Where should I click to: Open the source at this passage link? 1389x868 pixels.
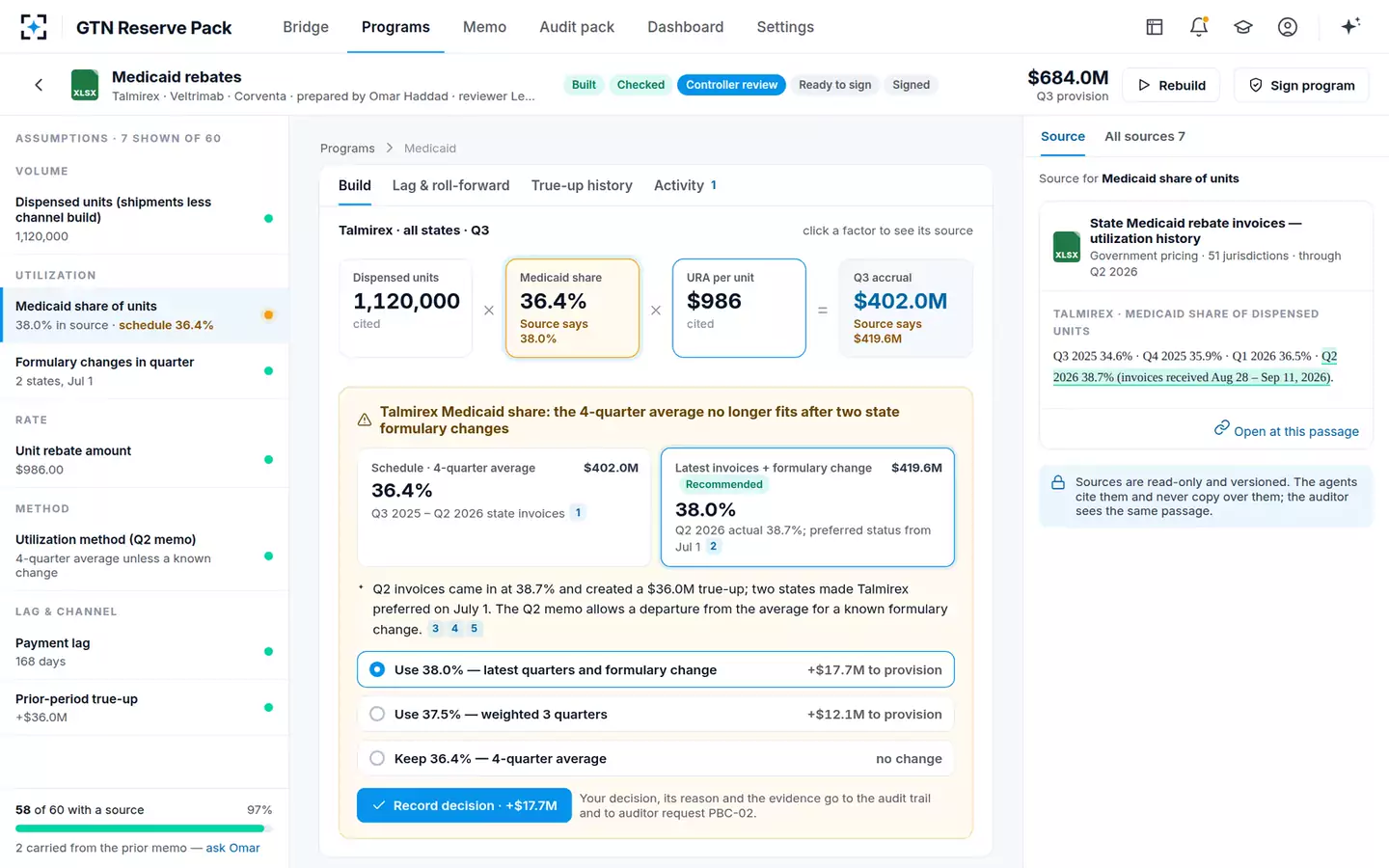1287,430
